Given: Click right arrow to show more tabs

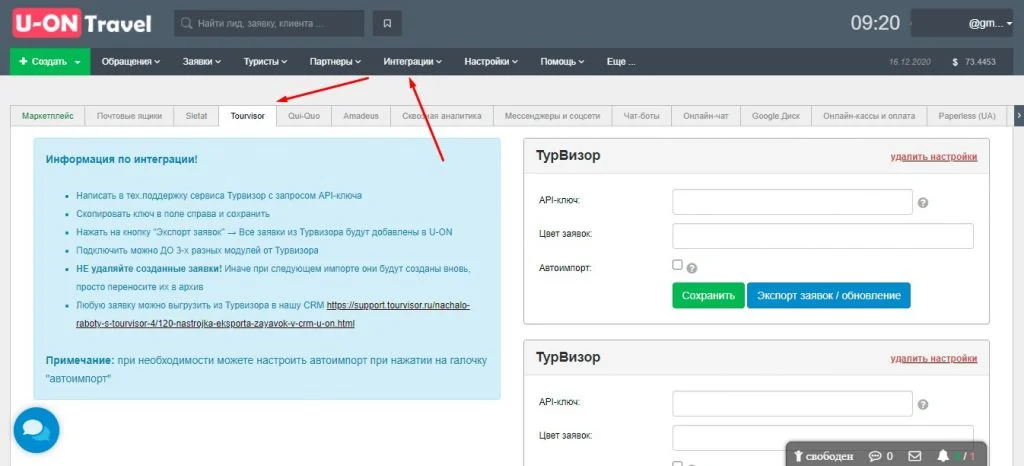Looking at the screenshot, I should [1018, 116].
